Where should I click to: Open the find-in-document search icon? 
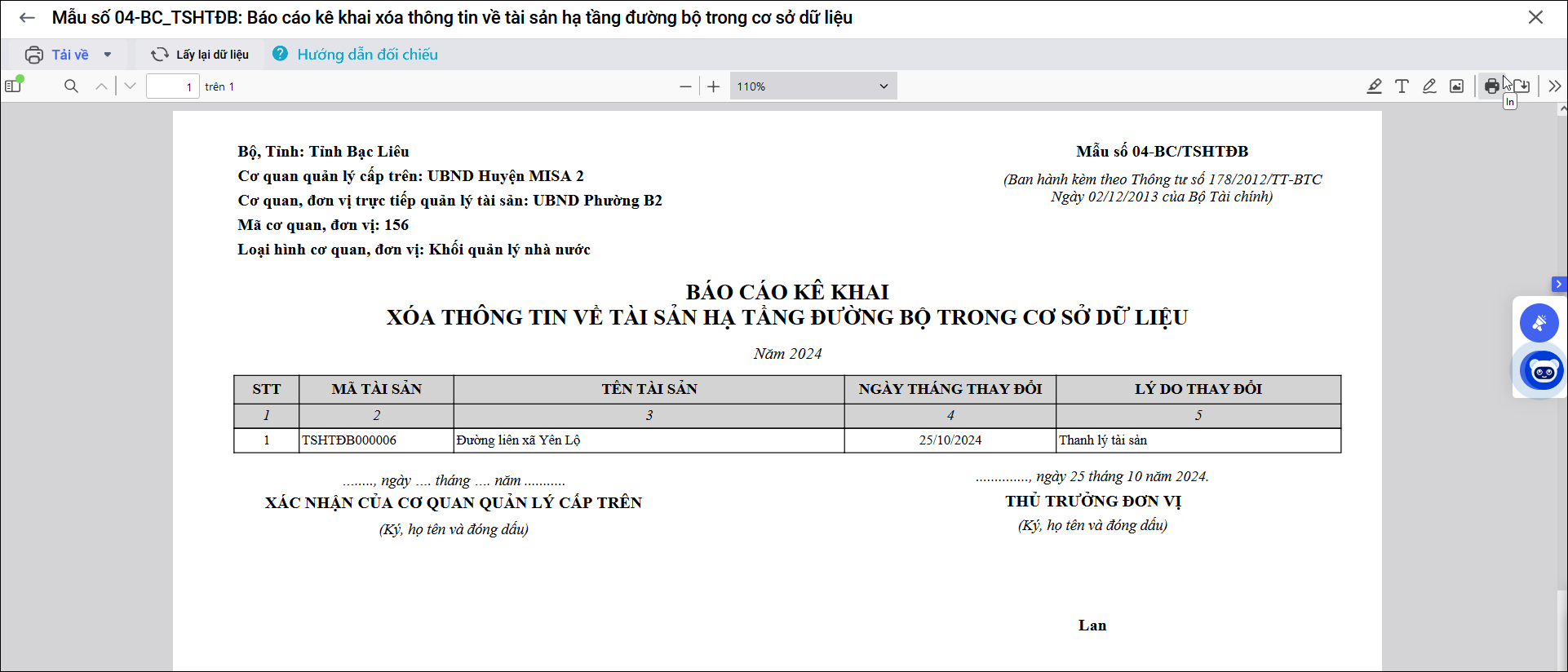click(x=71, y=86)
